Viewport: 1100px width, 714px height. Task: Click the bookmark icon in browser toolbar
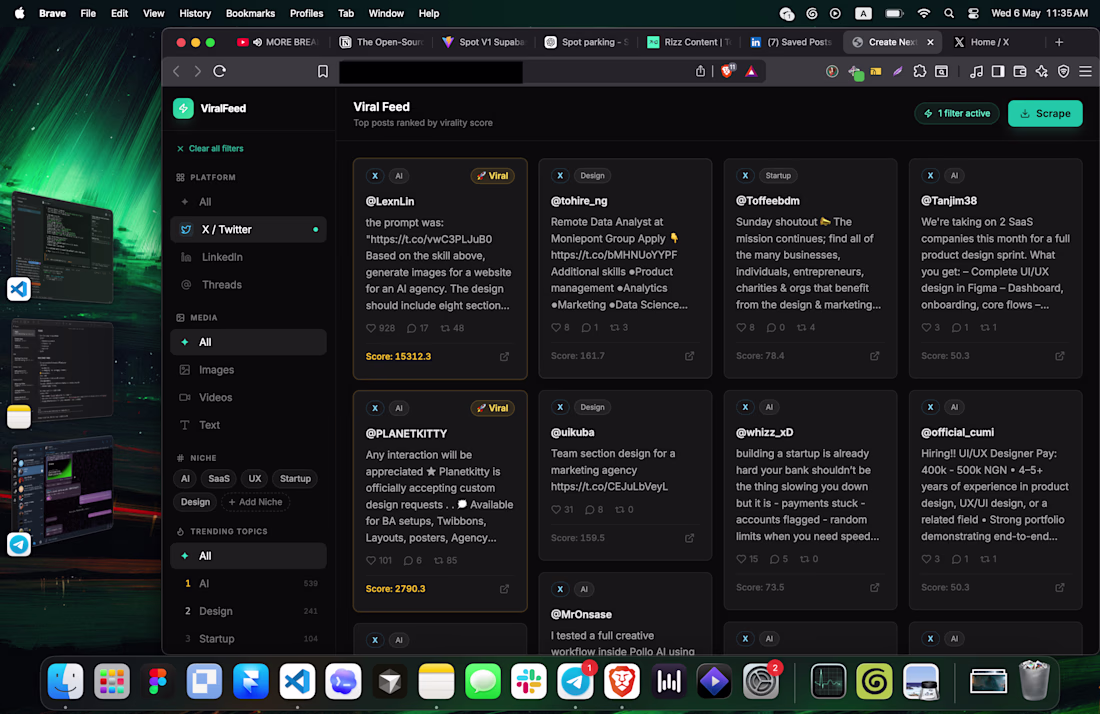point(323,72)
